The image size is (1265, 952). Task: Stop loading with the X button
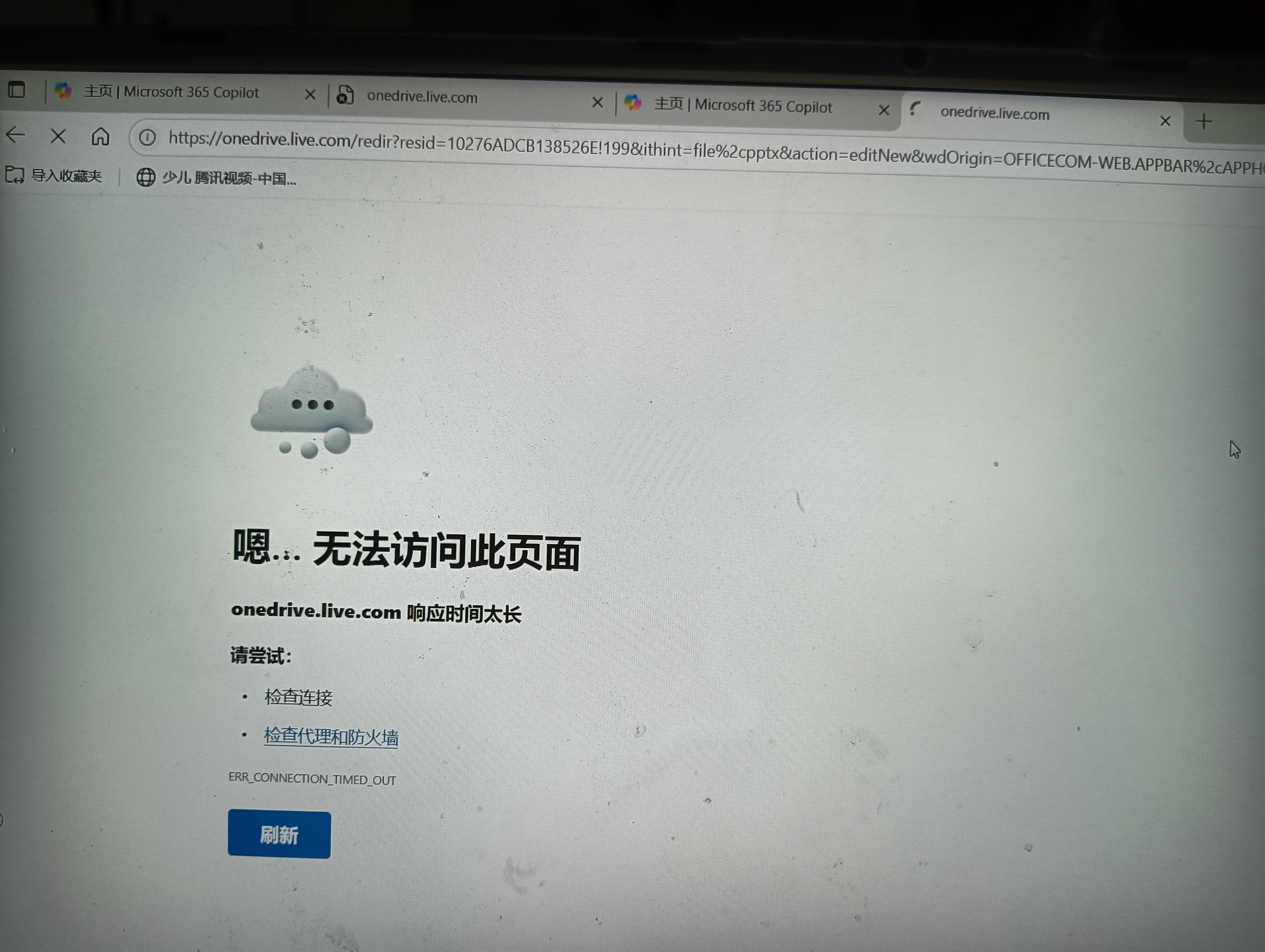tap(58, 136)
